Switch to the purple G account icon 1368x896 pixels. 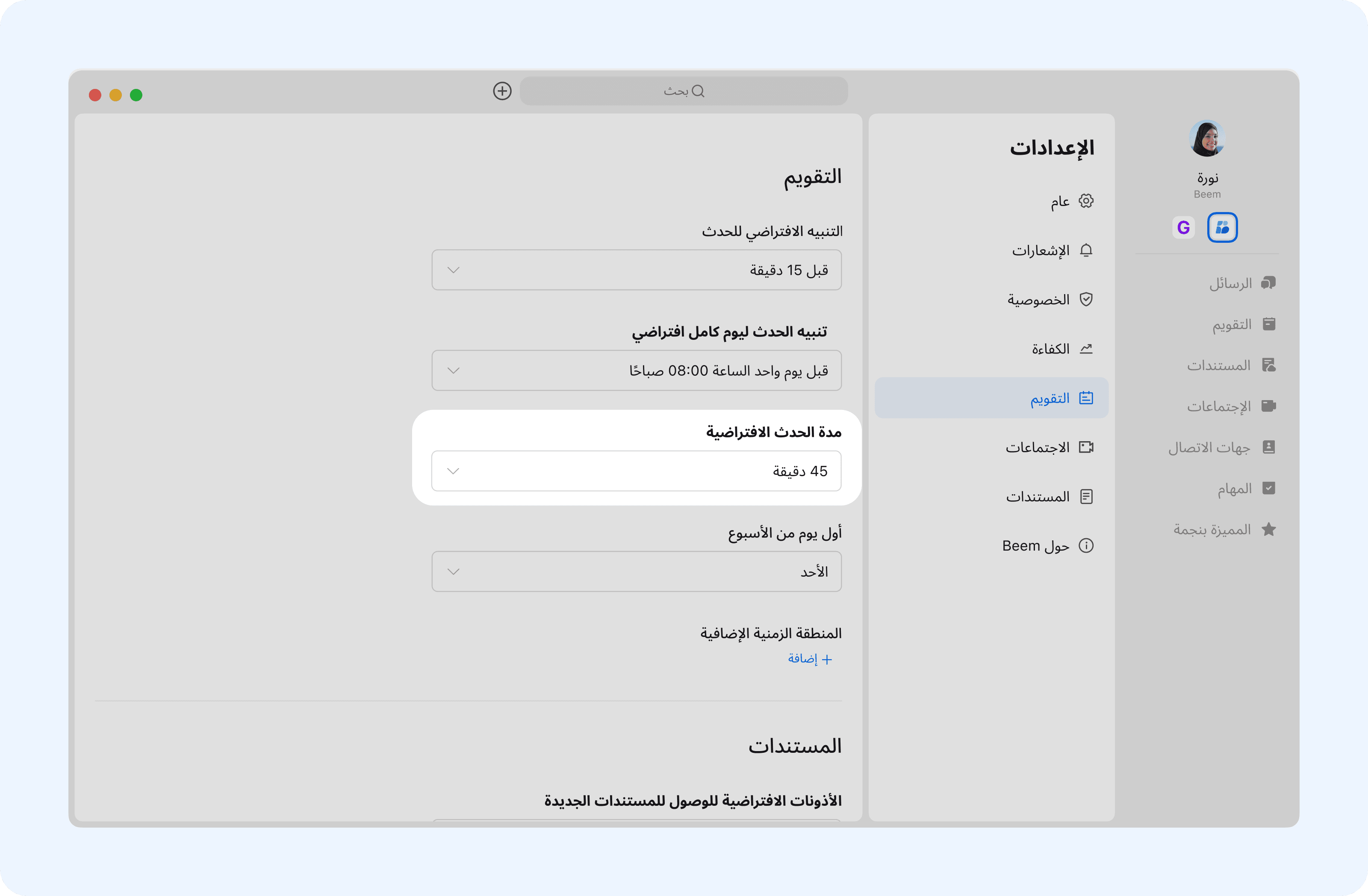(1183, 227)
